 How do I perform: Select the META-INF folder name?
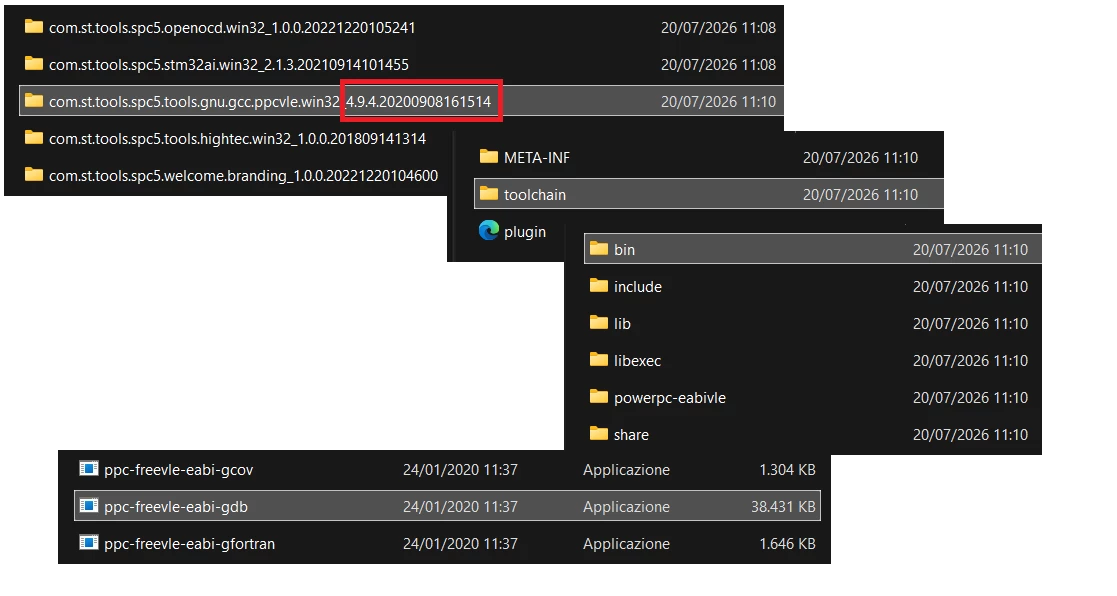537,158
